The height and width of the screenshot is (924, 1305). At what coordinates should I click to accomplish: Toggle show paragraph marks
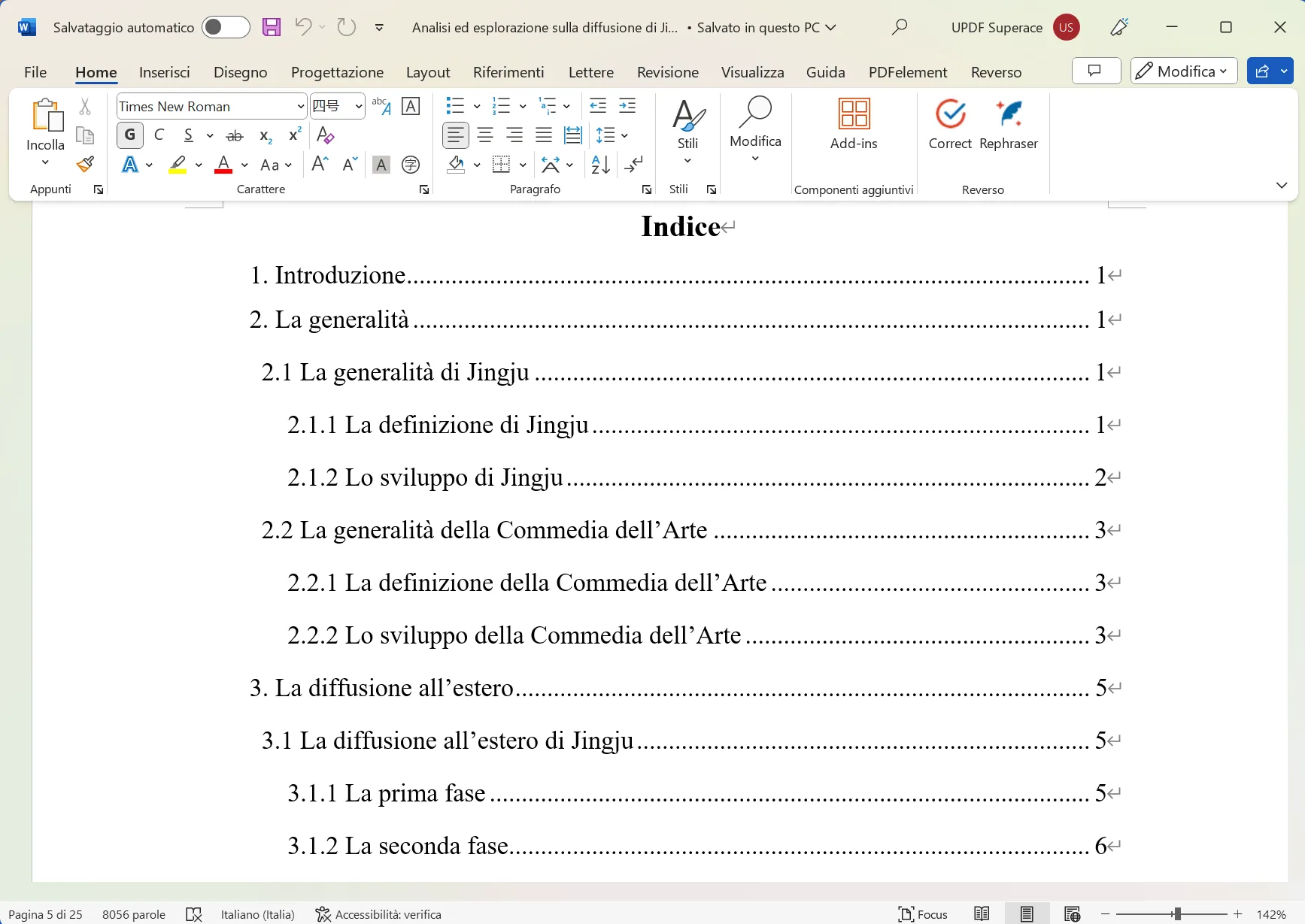(633, 165)
